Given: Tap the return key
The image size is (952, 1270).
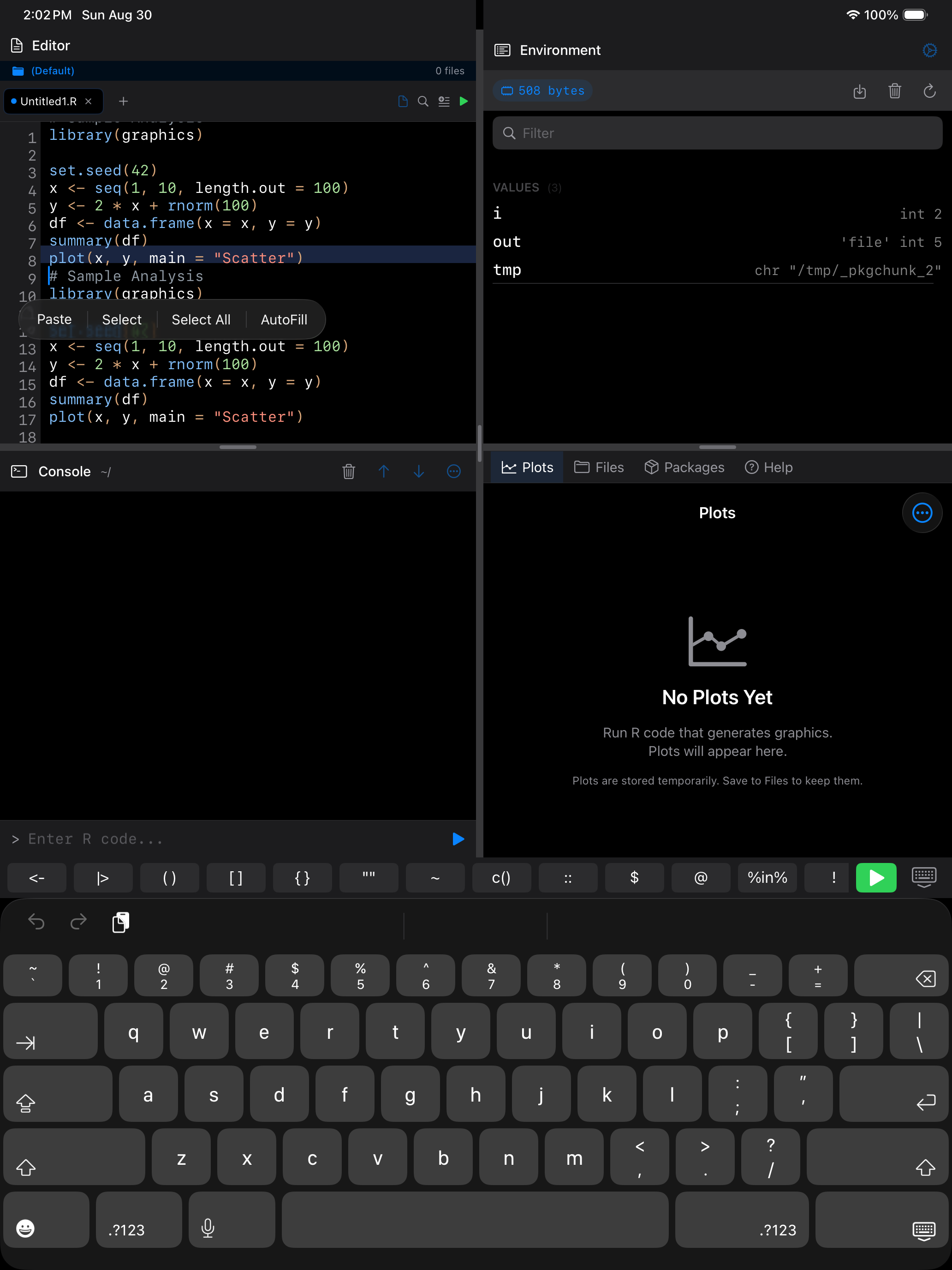Looking at the screenshot, I should [x=893, y=1094].
